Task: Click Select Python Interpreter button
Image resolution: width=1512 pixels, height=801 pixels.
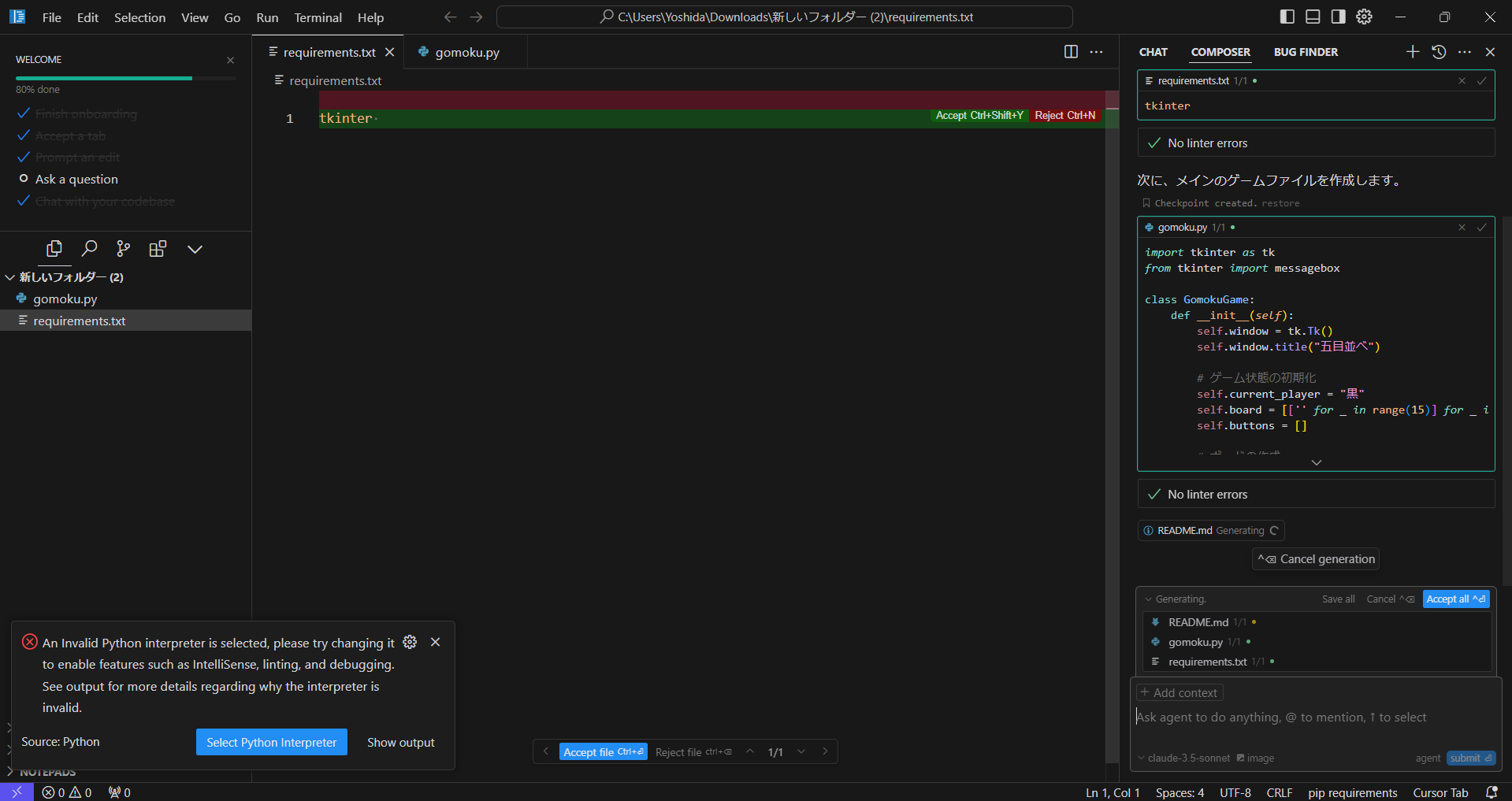Action: (271, 742)
